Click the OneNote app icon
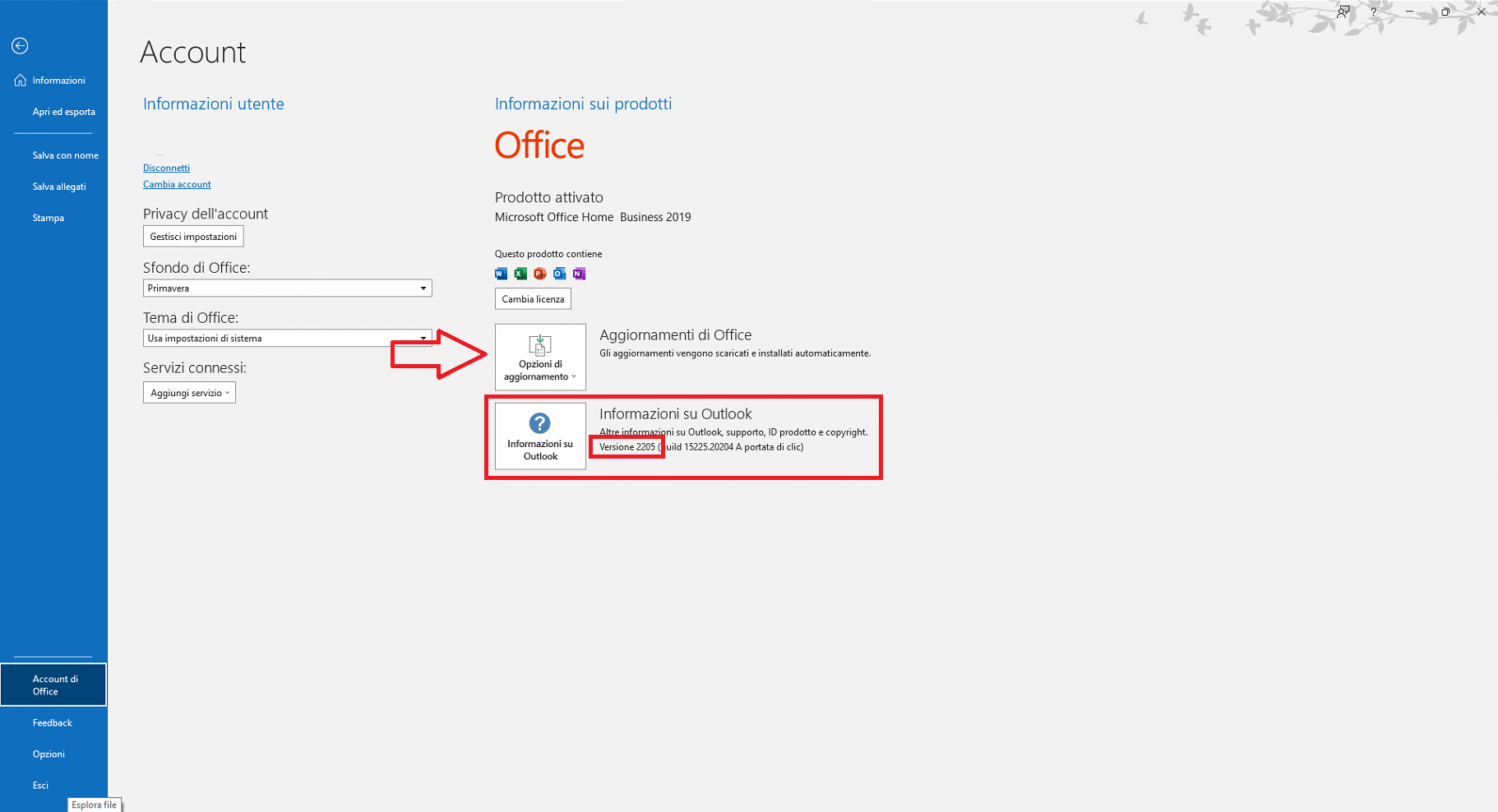This screenshot has width=1498, height=812. (580, 274)
